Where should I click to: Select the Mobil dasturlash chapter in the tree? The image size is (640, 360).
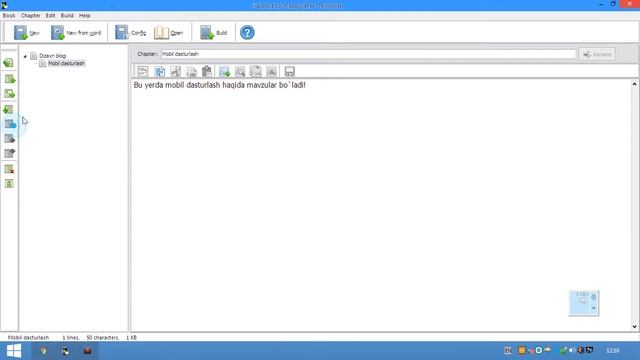66,63
